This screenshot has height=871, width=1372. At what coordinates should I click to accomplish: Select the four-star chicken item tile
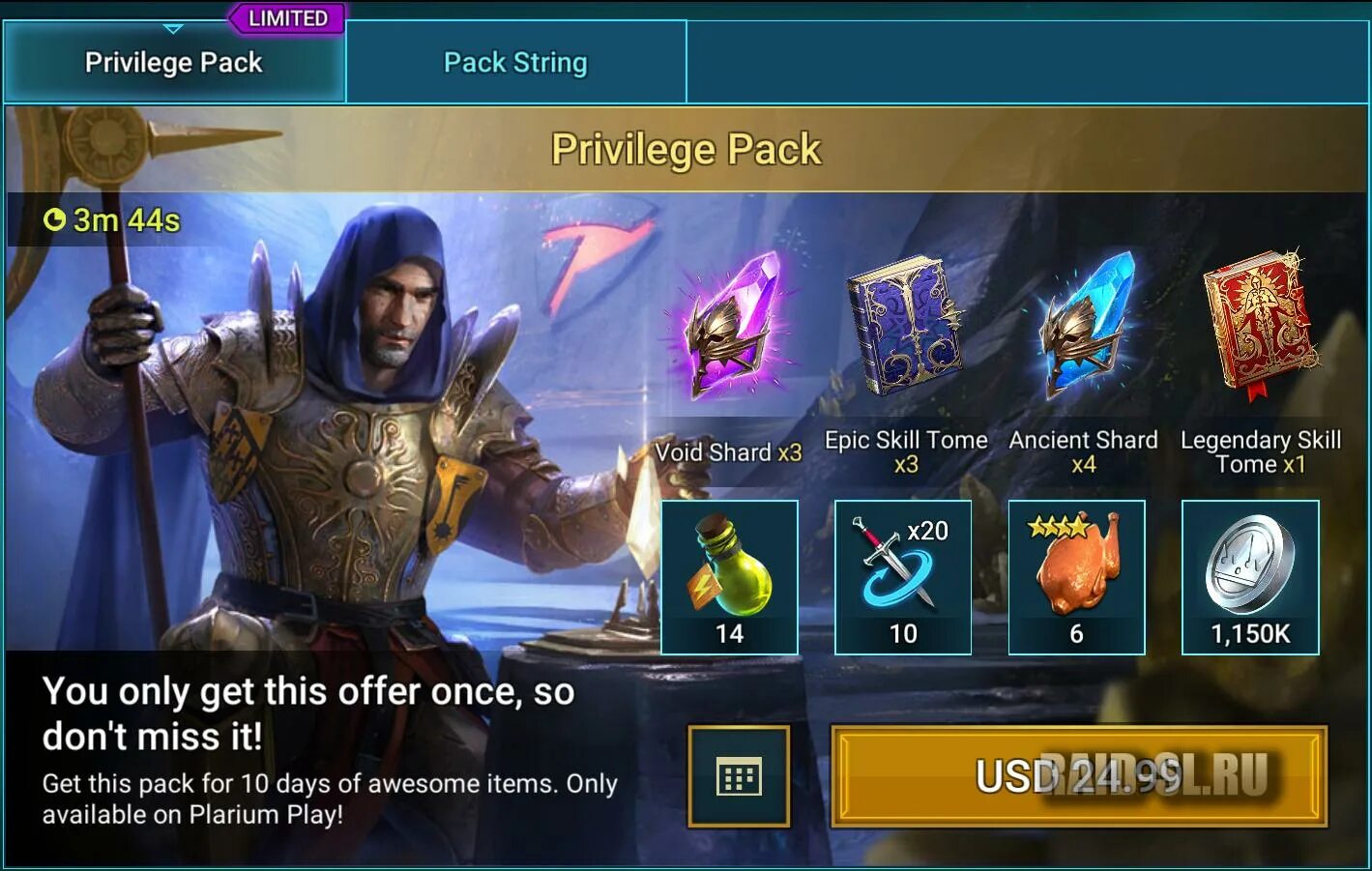[1077, 577]
